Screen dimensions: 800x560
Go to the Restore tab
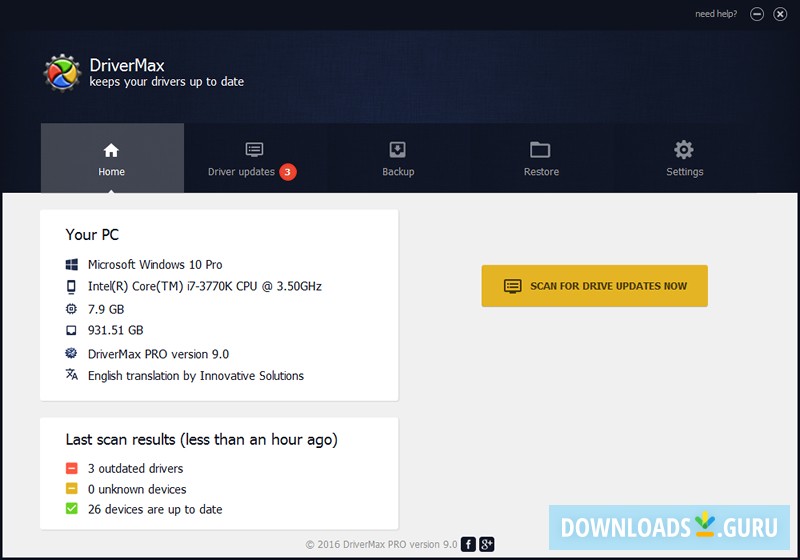click(x=541, y=158)
